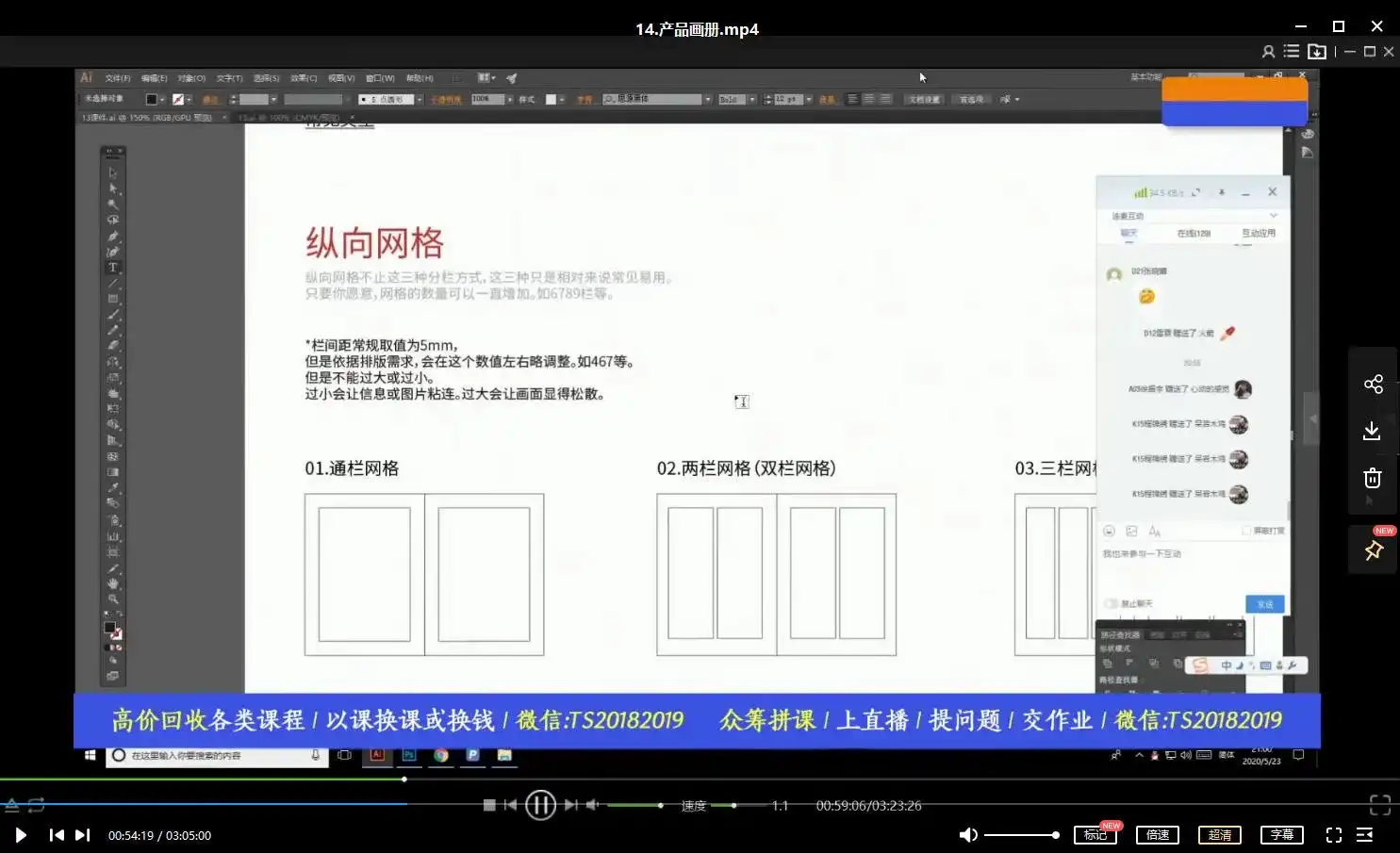Image resolution: width=1400 pixels, height=853 pixels.
Task: Toggle left text alignment in the options bar
Action: (853, 98)
